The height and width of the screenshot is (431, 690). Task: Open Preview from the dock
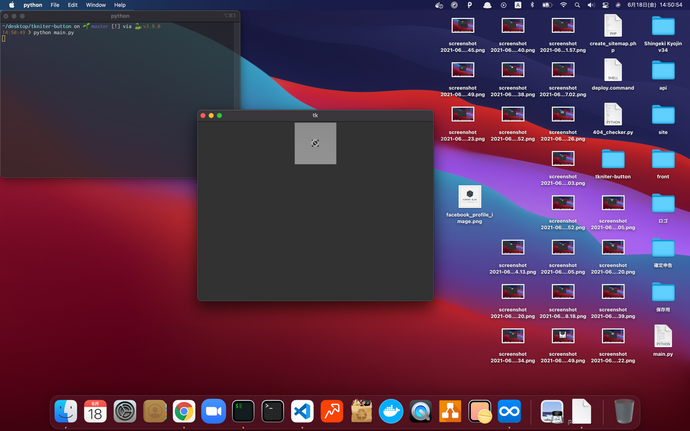(552, 411)
